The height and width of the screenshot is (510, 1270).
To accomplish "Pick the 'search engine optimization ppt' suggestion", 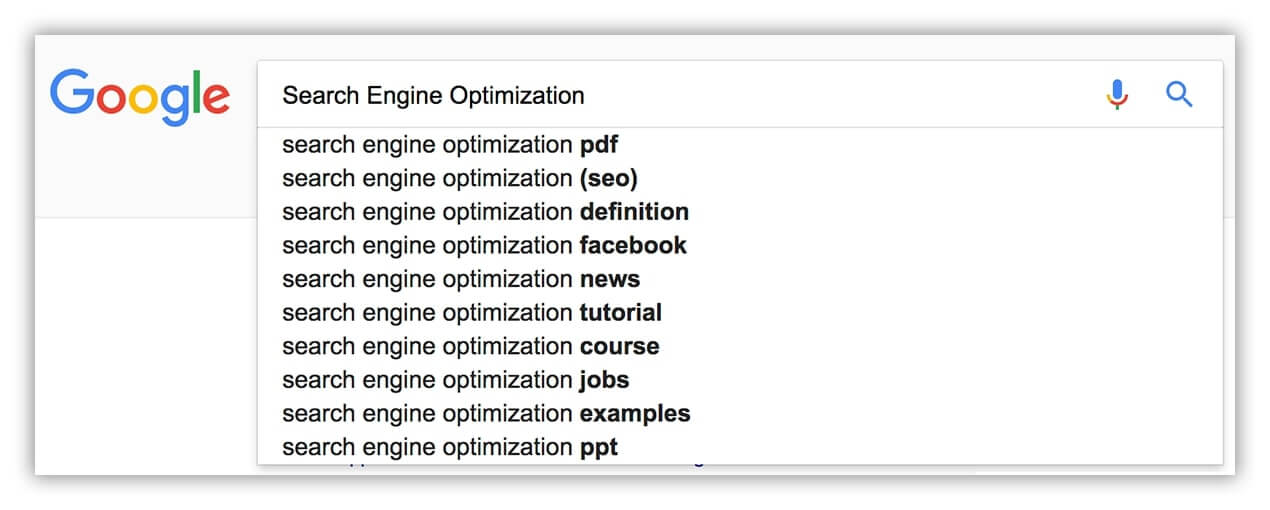I will (740, 447).
